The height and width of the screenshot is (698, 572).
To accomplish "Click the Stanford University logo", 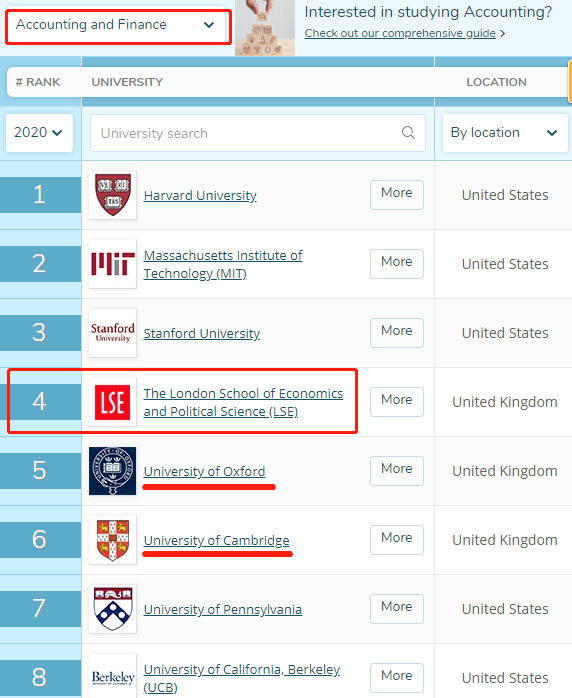I will pos(113,333).
